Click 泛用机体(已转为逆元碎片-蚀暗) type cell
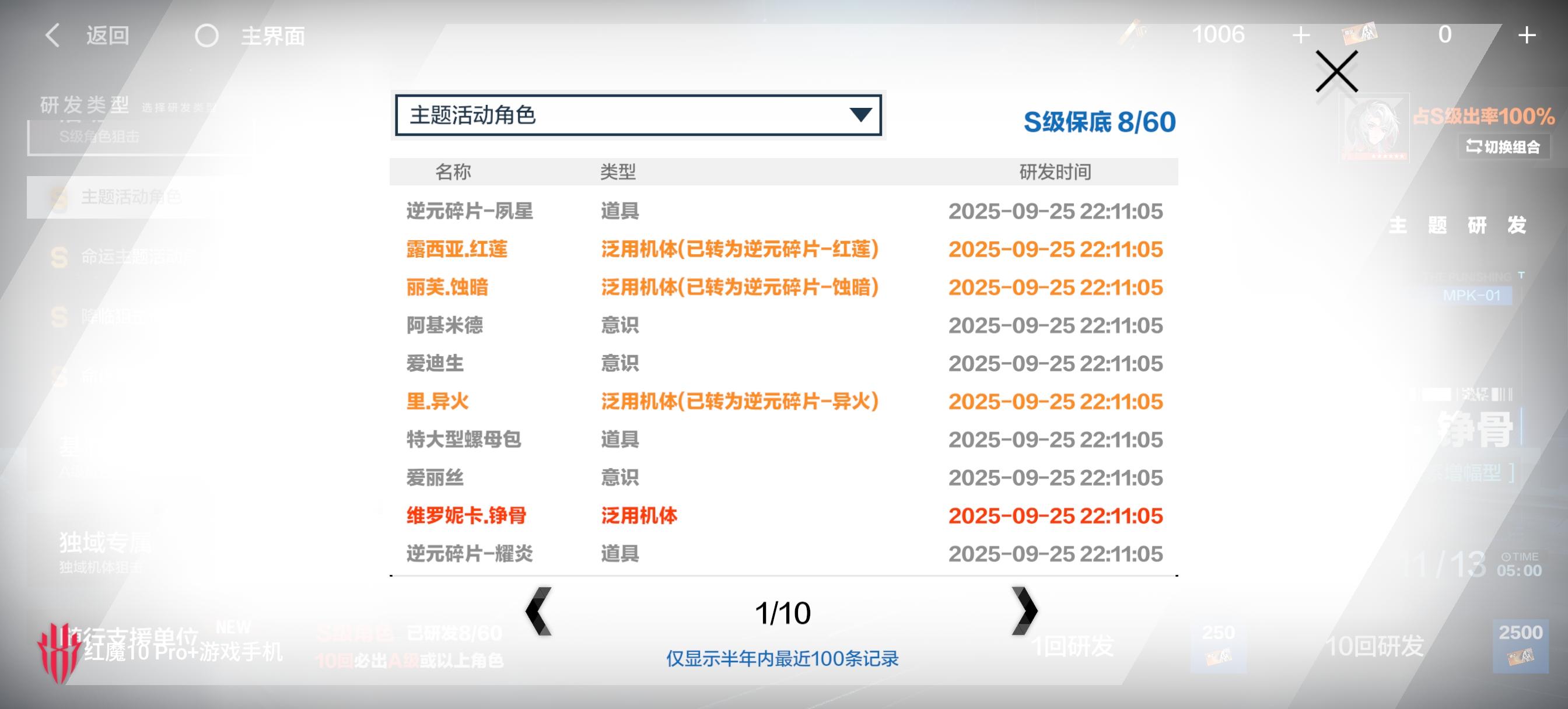The width and height of the screenshot is (1568, 709). point(740,287)
